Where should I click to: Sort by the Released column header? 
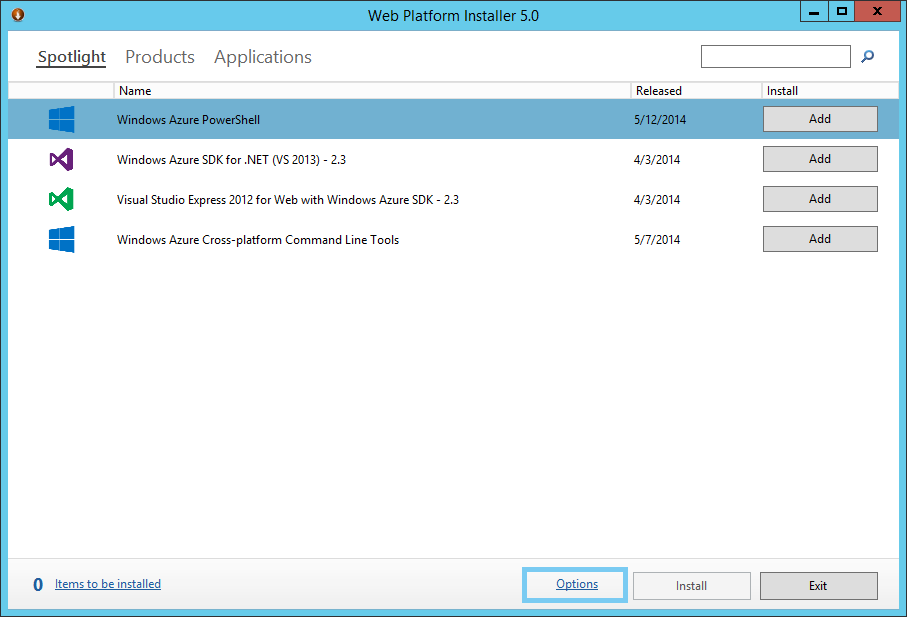[696, 91]
